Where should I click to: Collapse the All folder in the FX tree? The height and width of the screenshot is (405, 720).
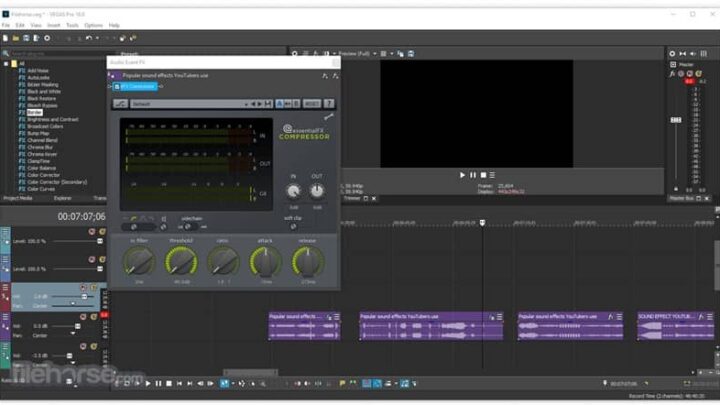6,64
